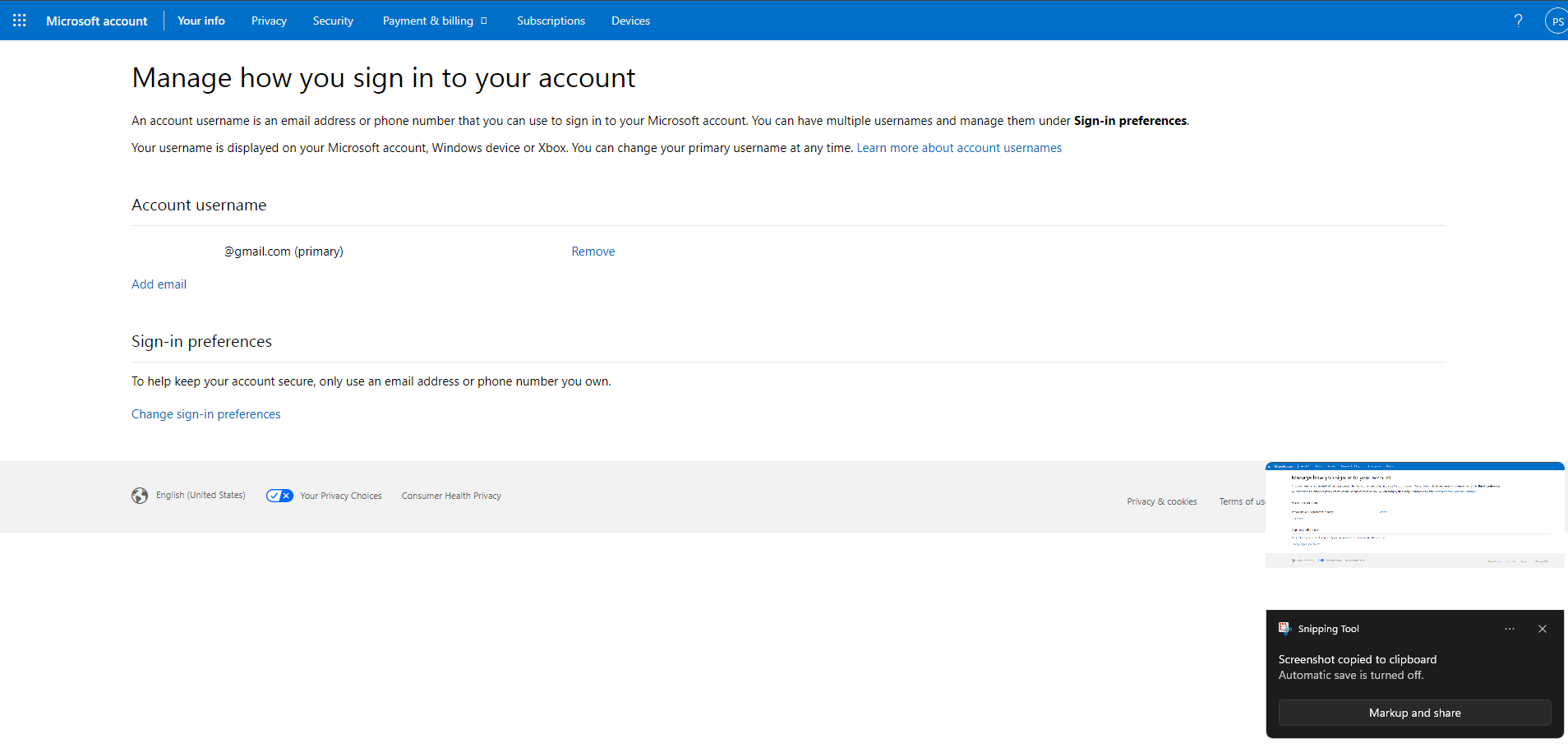Close the Snipping Tool notification
Image resolution: width=1568 pixels, height=748 pixels.
coord(1543,629)
